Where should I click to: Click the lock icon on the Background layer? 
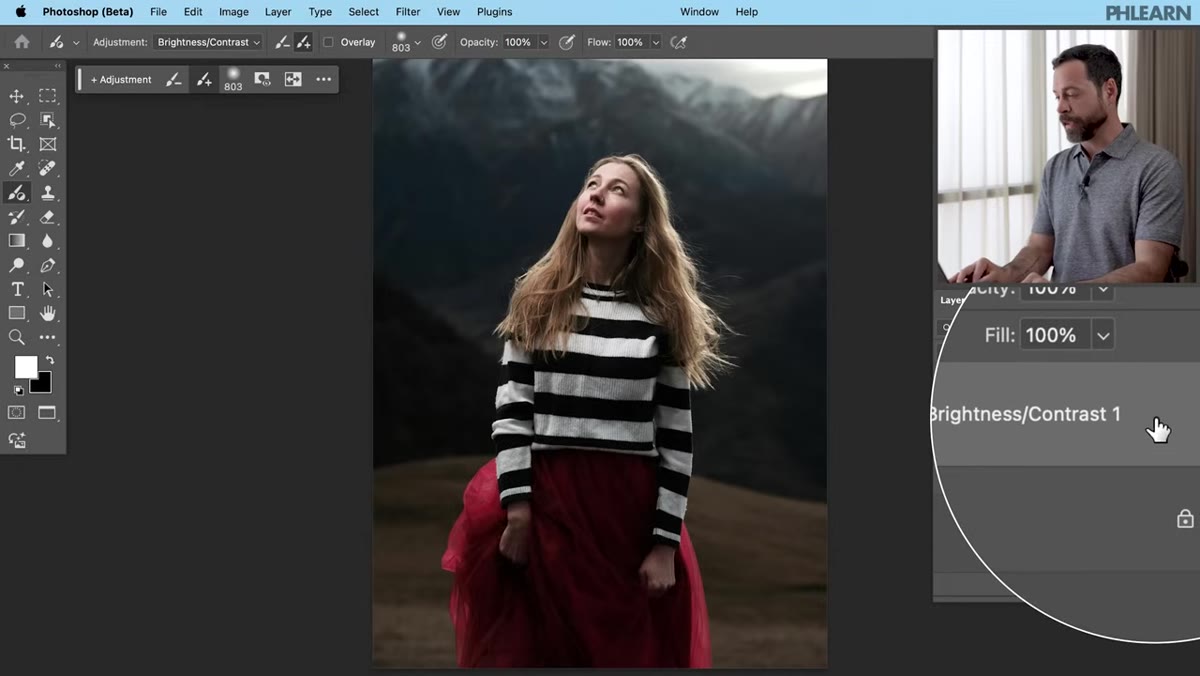(1185, 519)
